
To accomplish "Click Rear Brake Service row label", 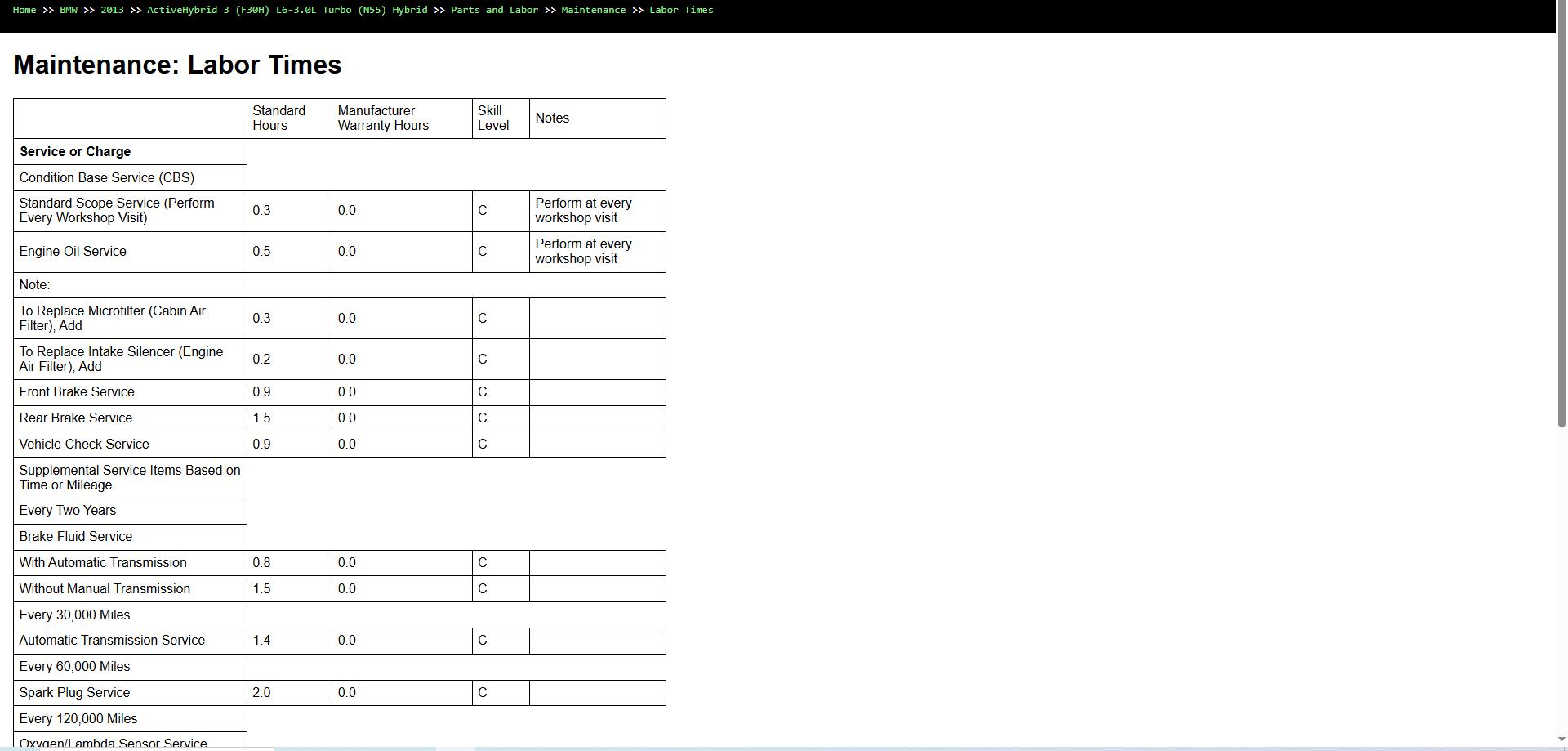I will 130,418.
